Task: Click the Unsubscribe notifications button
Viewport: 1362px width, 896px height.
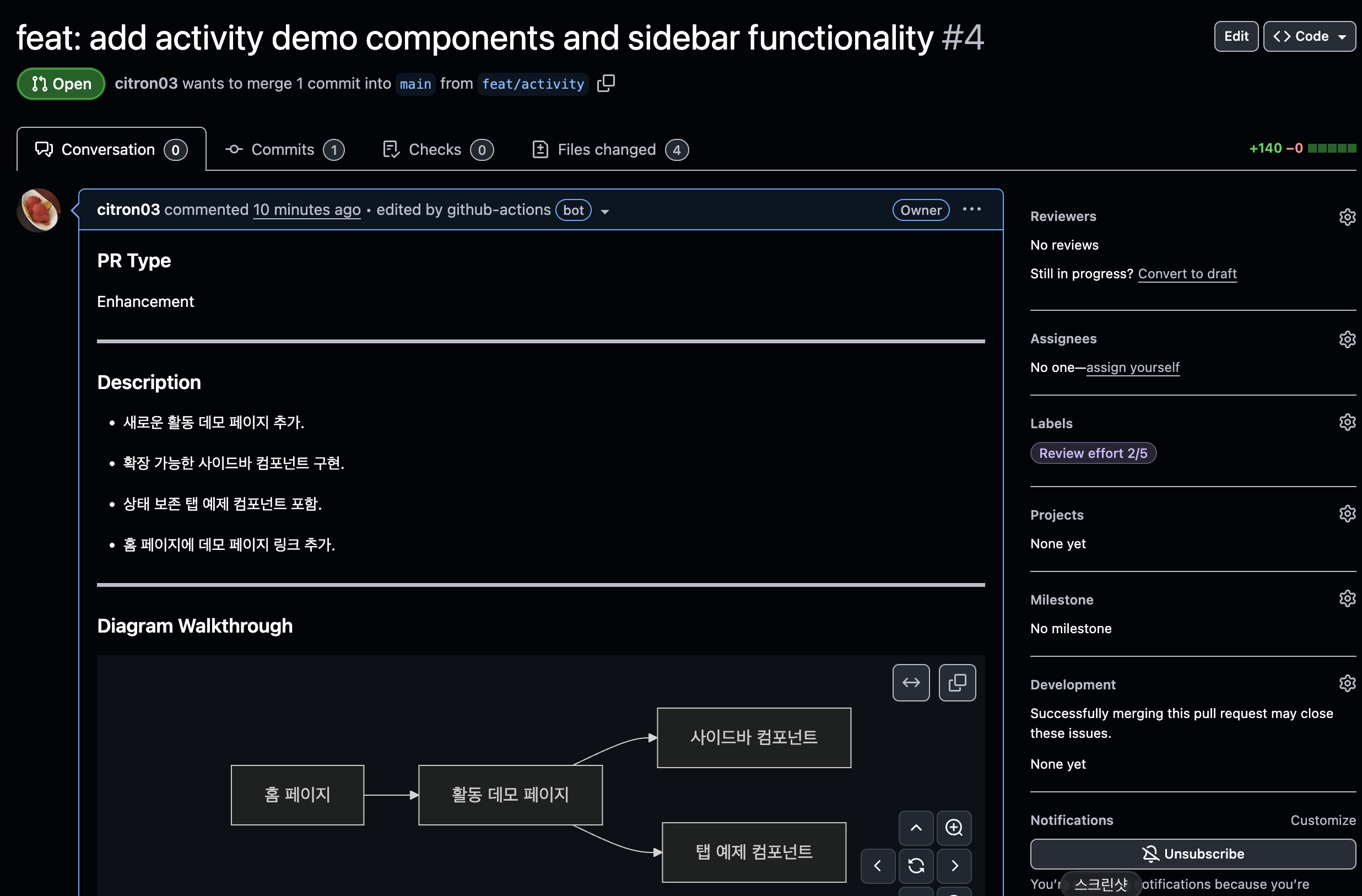Action: 1193,854
